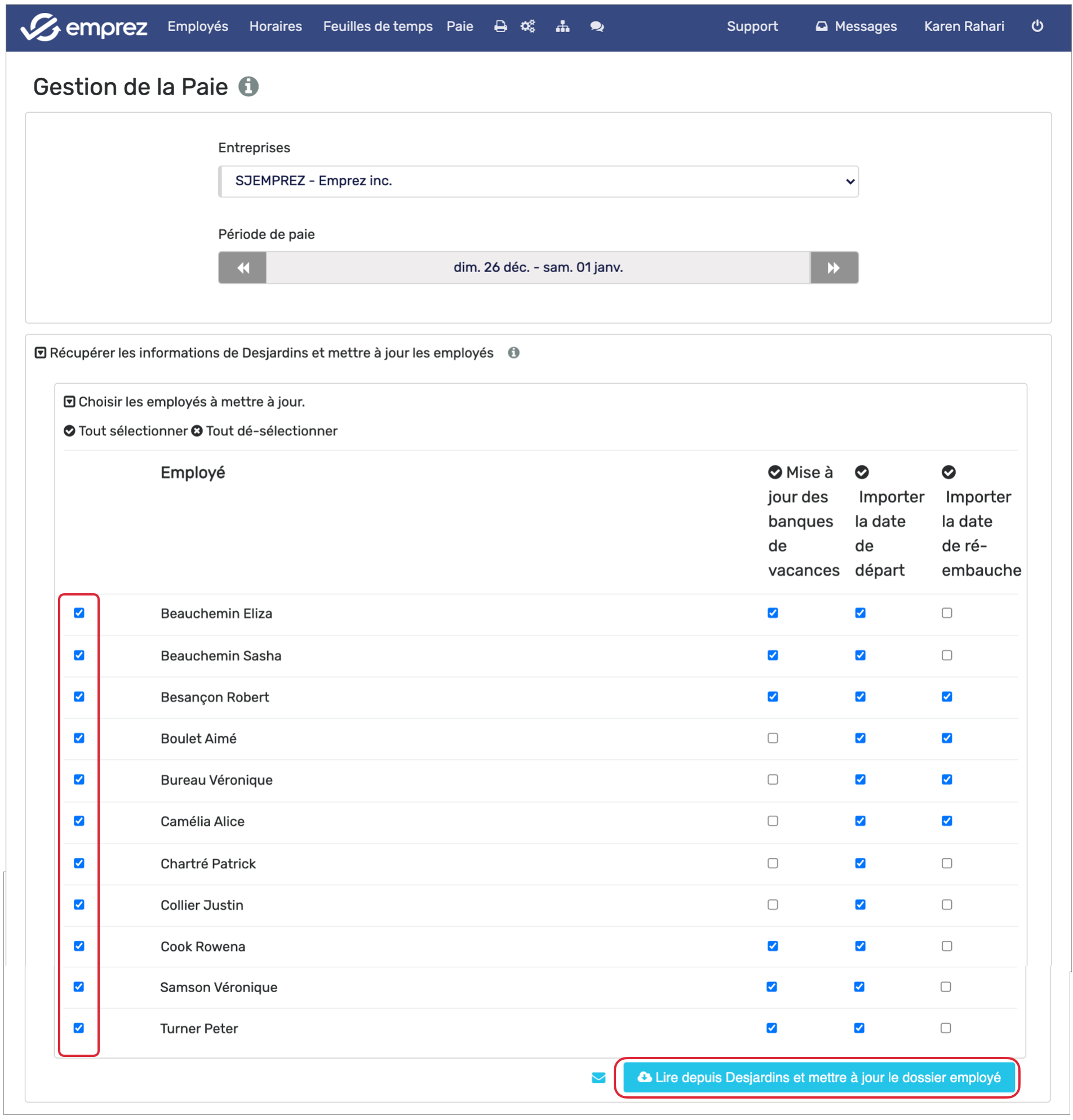This screenshot has width=1073, height=1120.
Task: Open the organization chart icon
Action: (x=562, y=26)
